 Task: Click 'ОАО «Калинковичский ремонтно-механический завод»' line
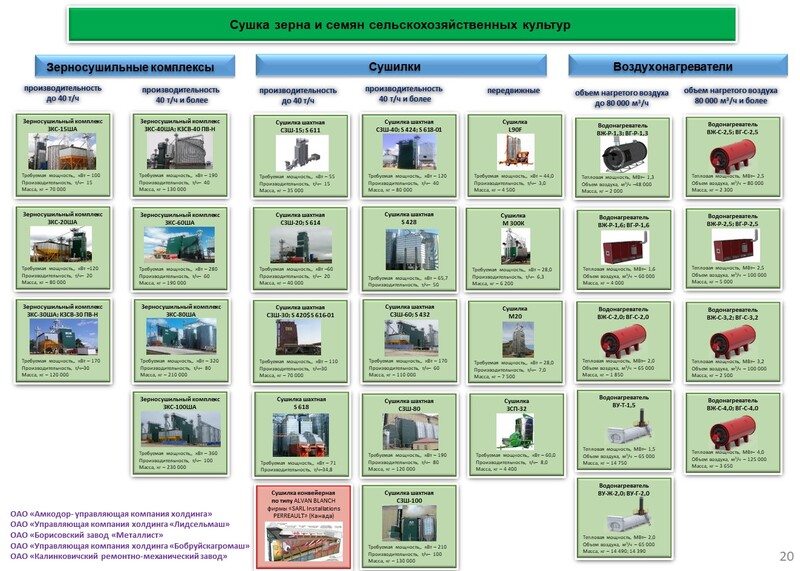click(119, 556)
